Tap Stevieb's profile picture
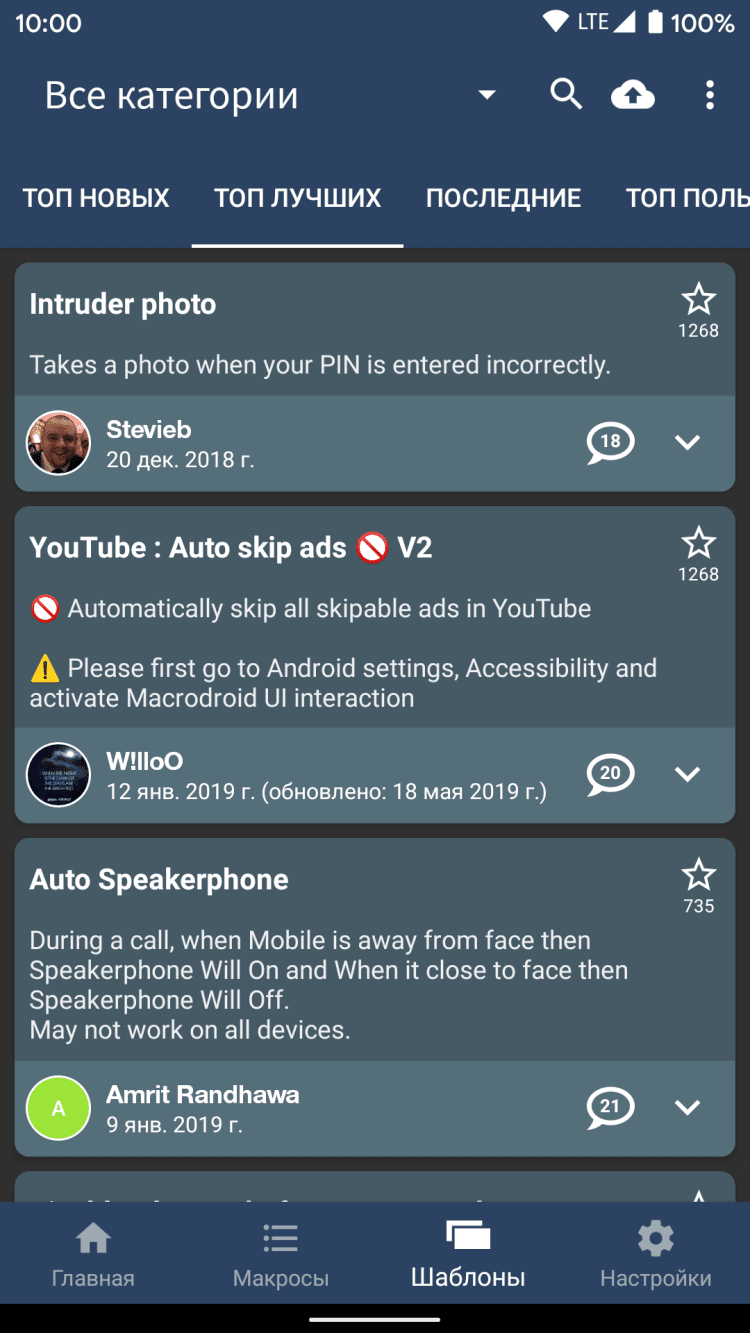The width and height of the screenshot is (750, 1333). (x=58, y=443)
